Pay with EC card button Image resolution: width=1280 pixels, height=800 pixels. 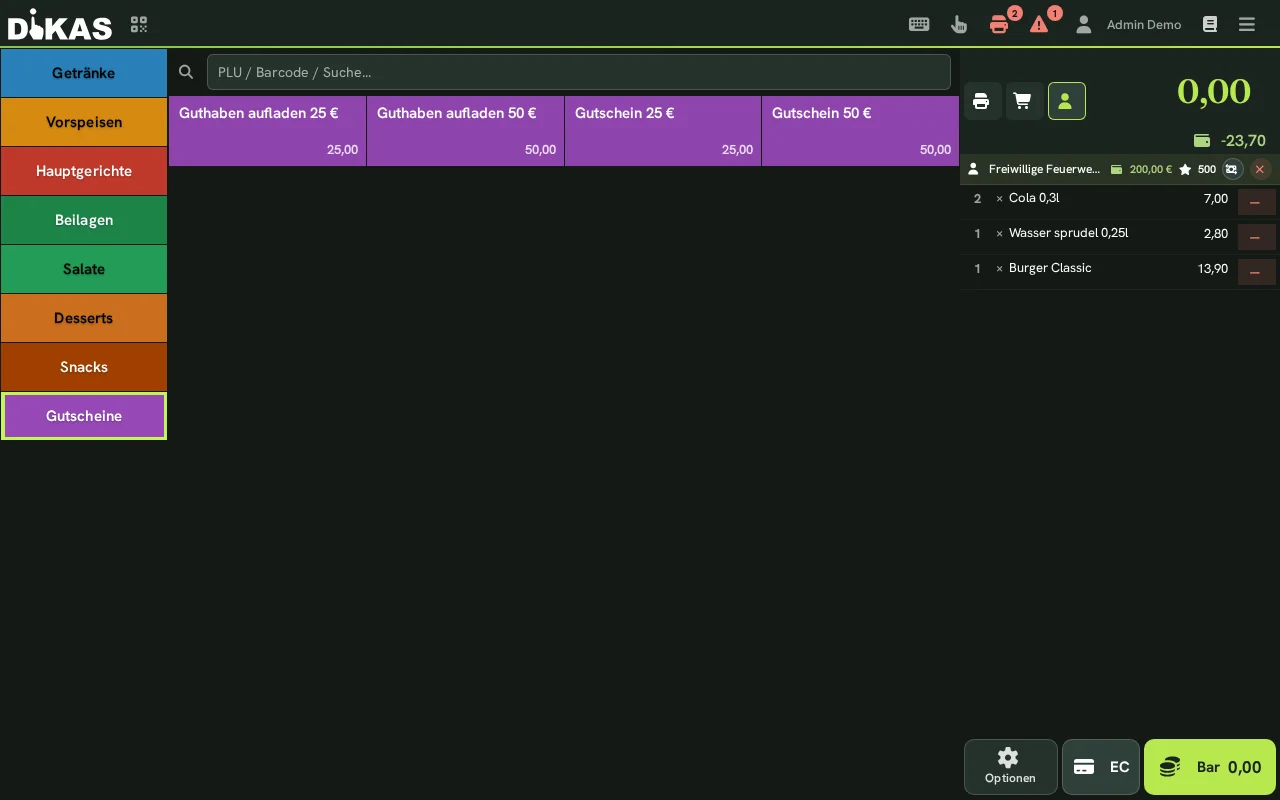[1101, 767]
